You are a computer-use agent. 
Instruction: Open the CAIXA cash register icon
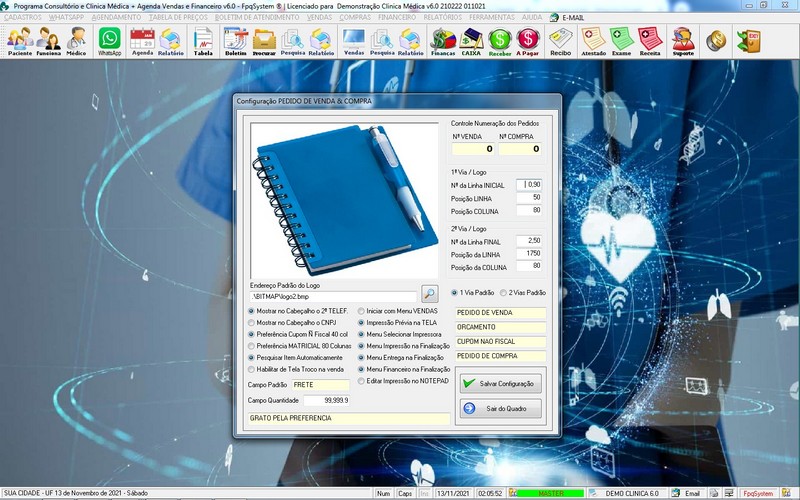(x=471, y=41)
